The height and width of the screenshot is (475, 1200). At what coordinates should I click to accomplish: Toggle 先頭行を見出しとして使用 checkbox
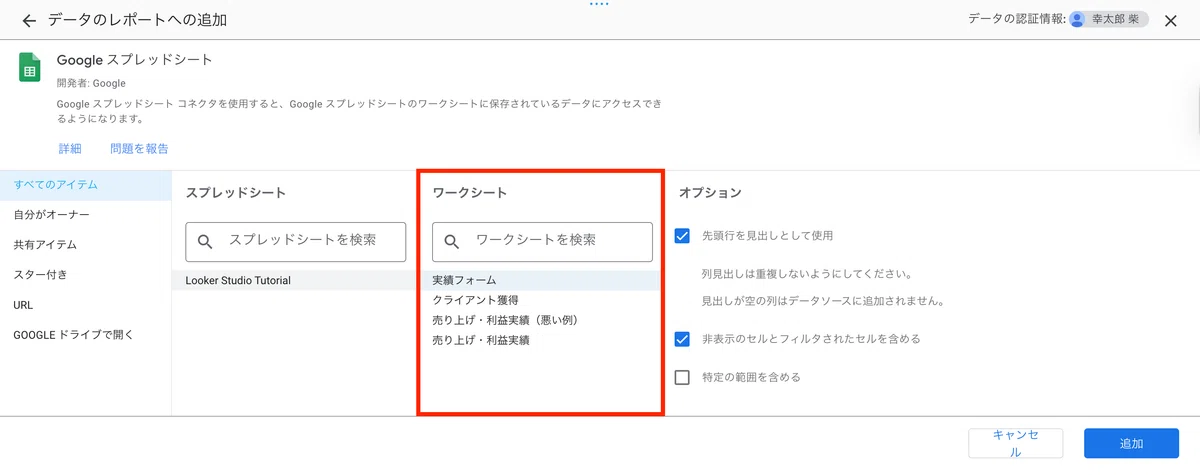click(x=682, y=236)
